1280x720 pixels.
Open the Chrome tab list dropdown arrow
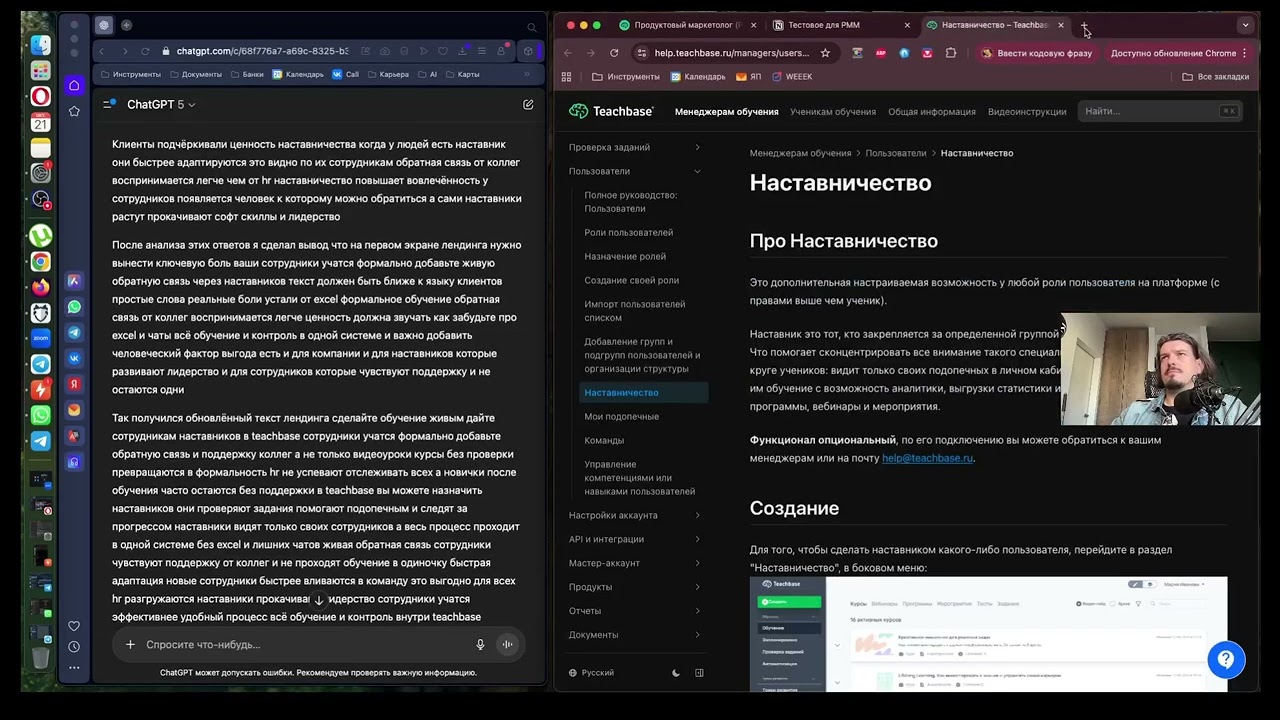[1245, 25]
